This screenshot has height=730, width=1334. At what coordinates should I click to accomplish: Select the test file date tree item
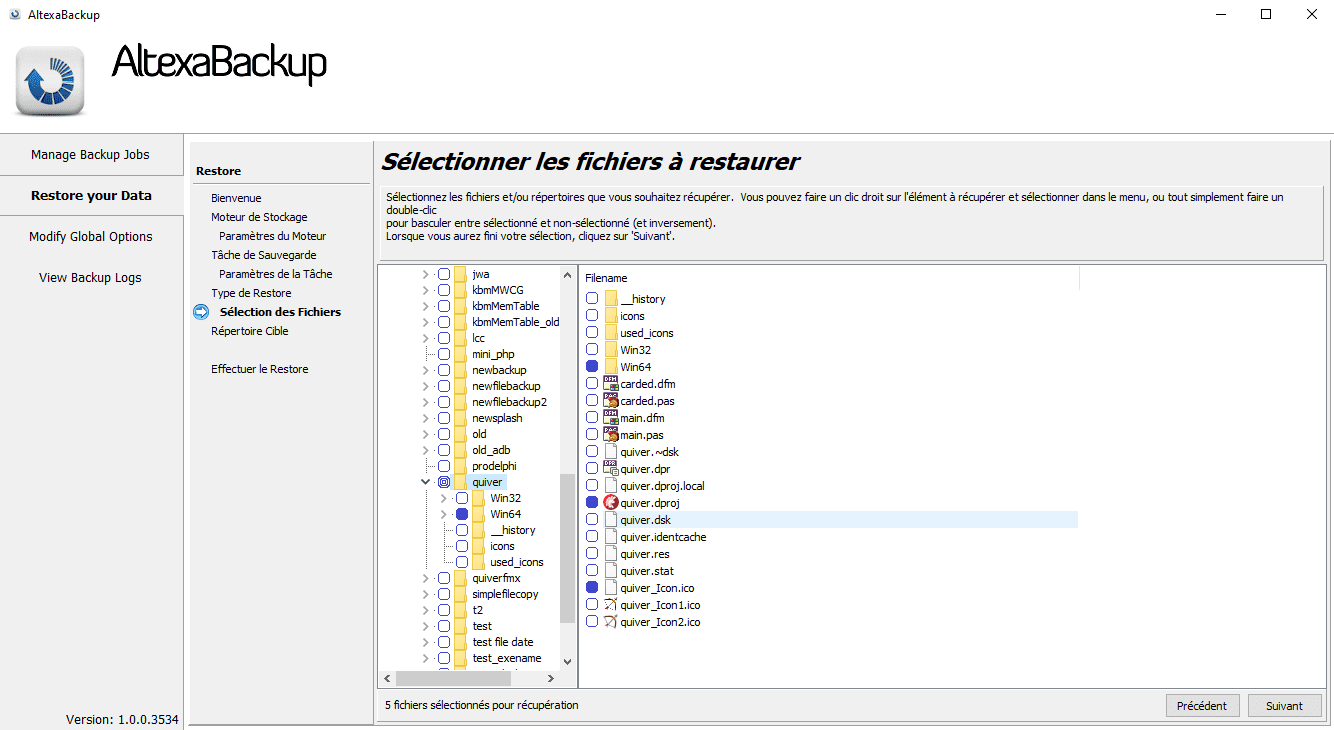(502, 642)
